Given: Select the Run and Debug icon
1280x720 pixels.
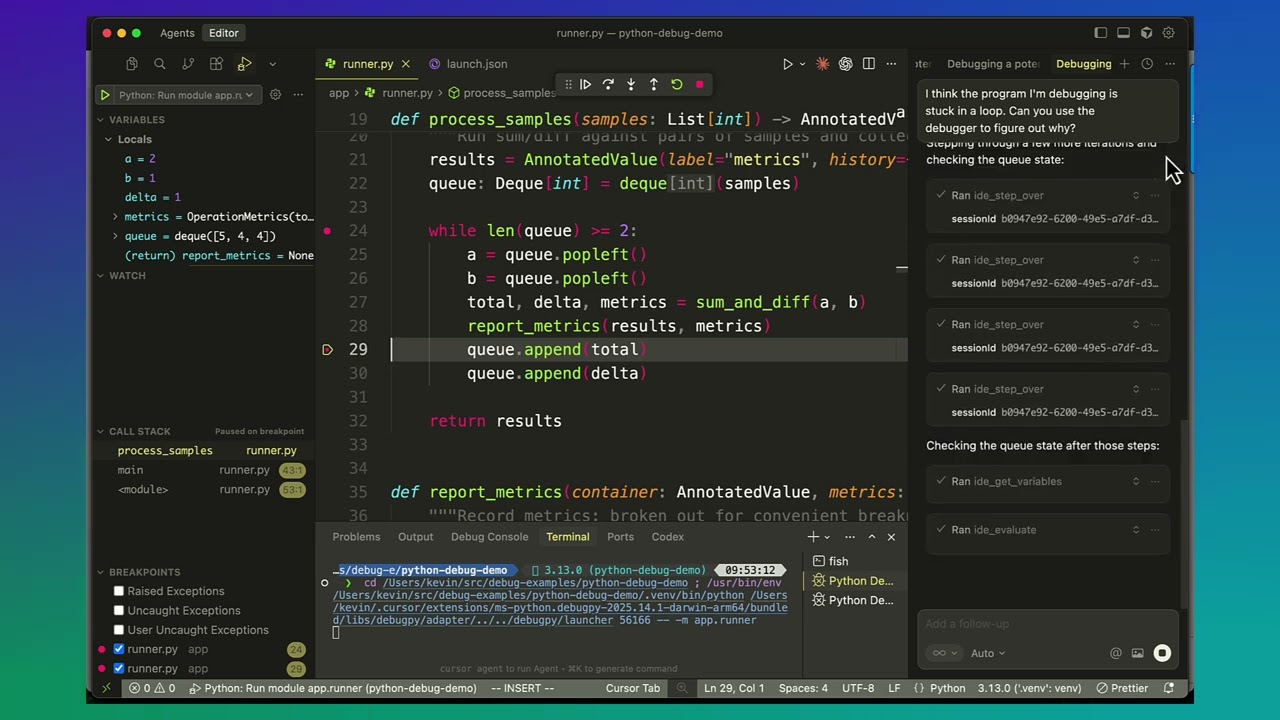Looking at the screenshot, I should [x=244, y=64].
